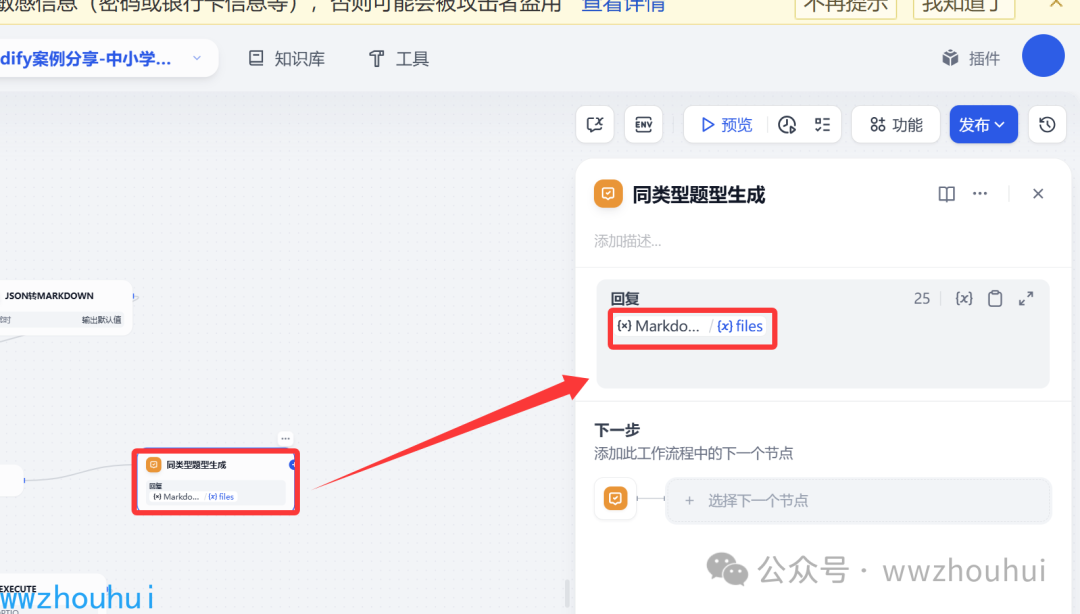Click the files tag in canvas node
Viewport: 1080px width, 614px height.
point(221,497)
